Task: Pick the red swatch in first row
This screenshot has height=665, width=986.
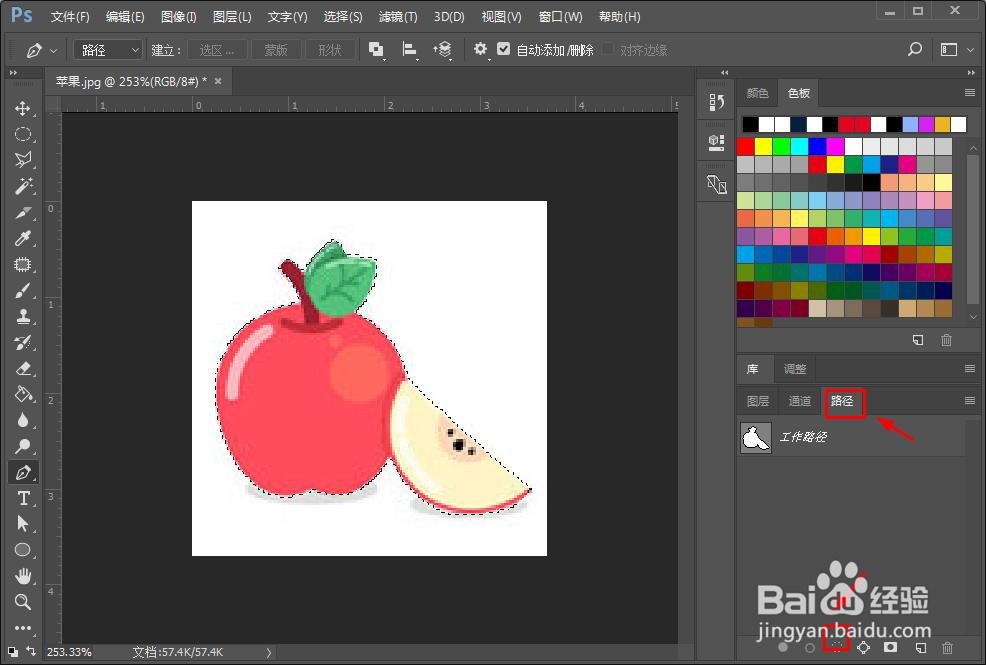Action: [x=745, y=146]
